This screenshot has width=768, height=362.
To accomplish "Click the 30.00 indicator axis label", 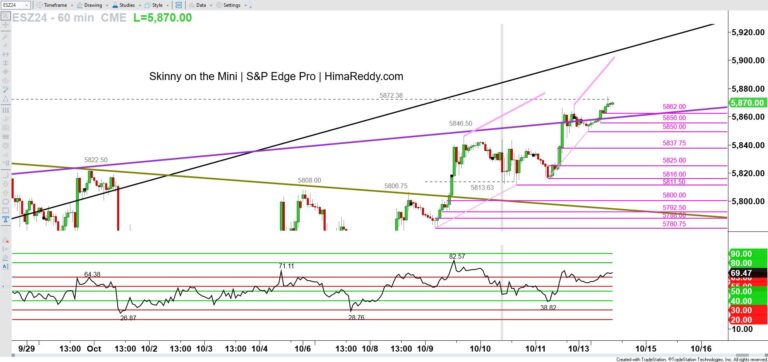I will coord(747,310).
